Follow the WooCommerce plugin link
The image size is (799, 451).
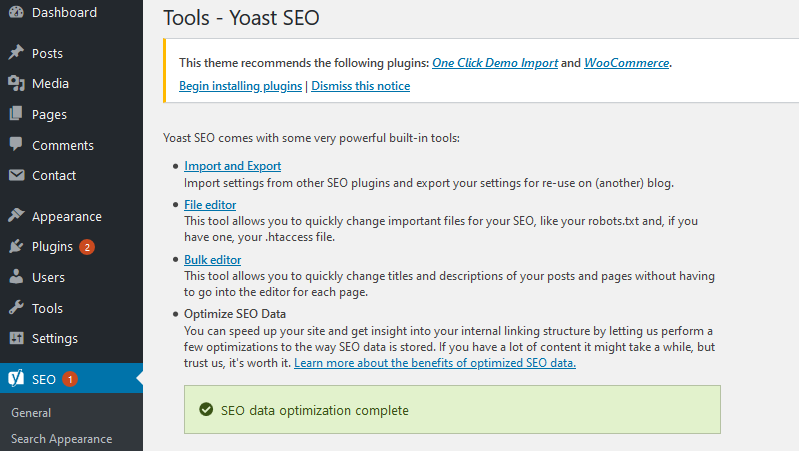[x=626, y=63]
